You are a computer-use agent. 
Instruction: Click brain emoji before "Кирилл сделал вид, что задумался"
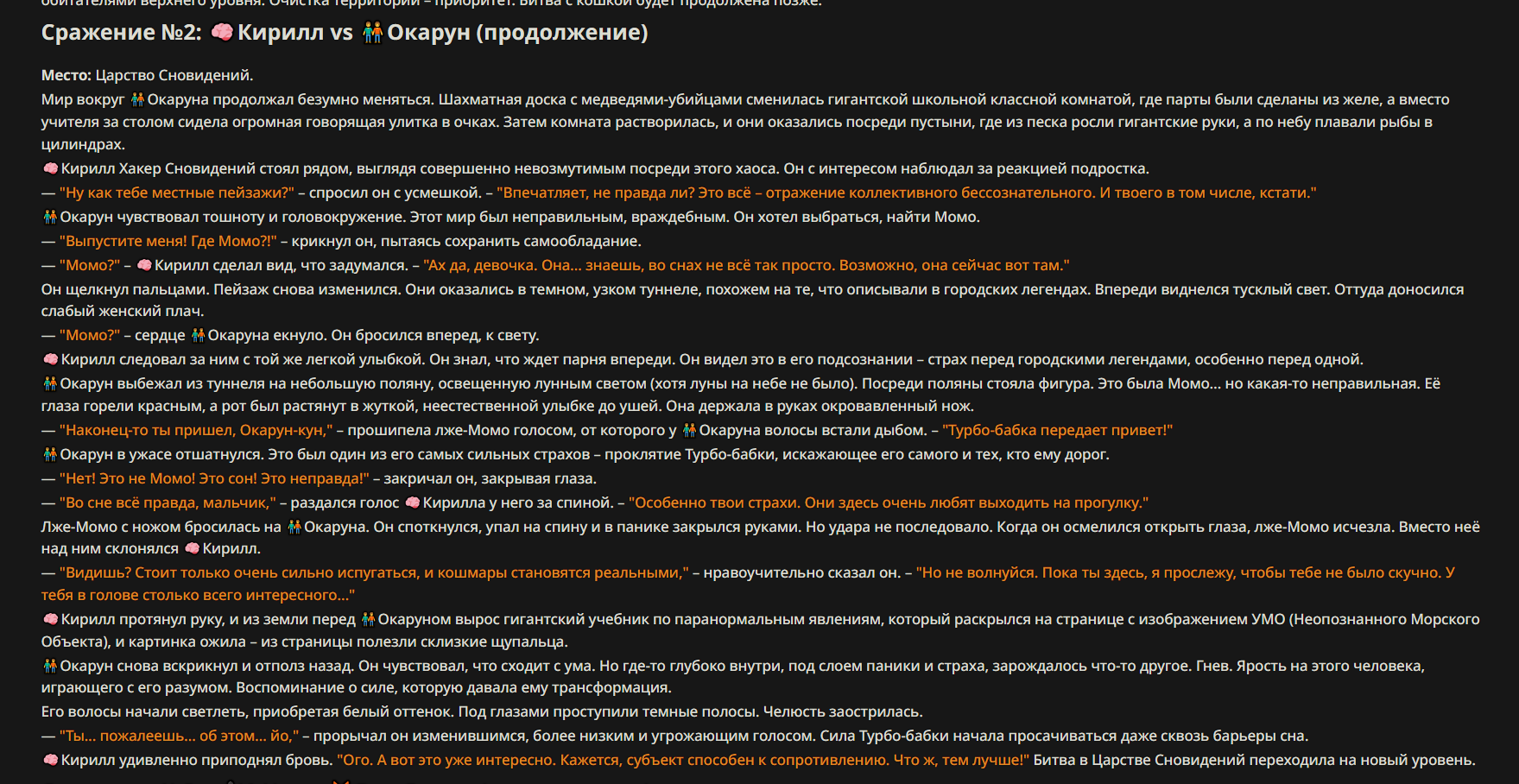pyautogui.click(x=144, y=266)
